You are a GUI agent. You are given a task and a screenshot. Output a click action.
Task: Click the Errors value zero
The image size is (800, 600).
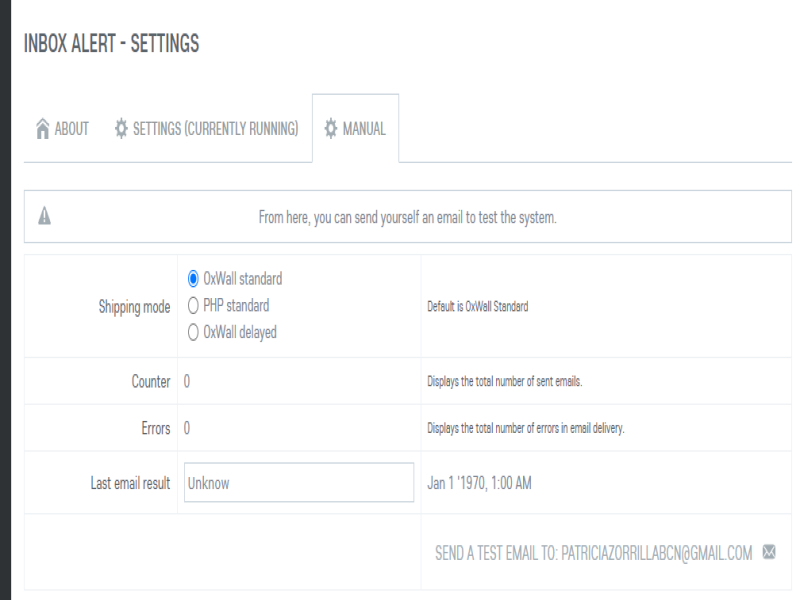coord(187,428)
